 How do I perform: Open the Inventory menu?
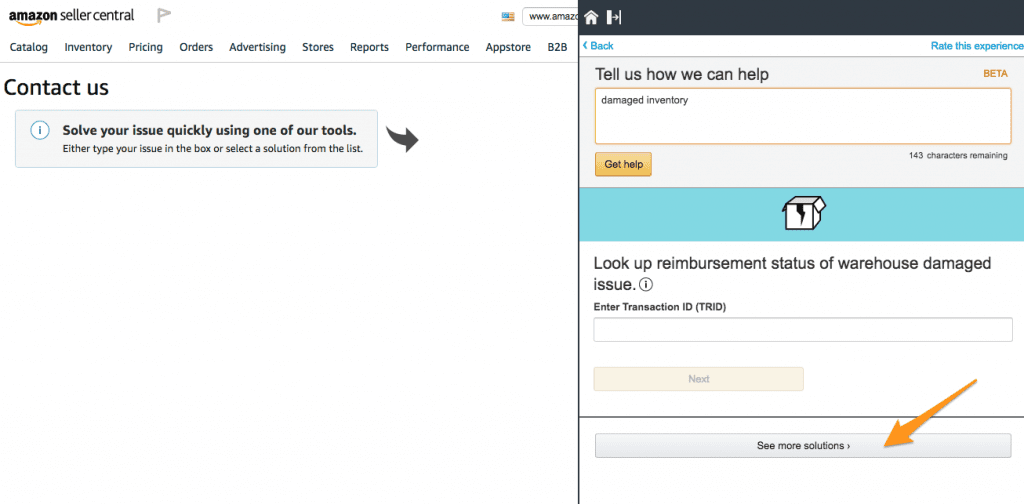coord(88,47)
